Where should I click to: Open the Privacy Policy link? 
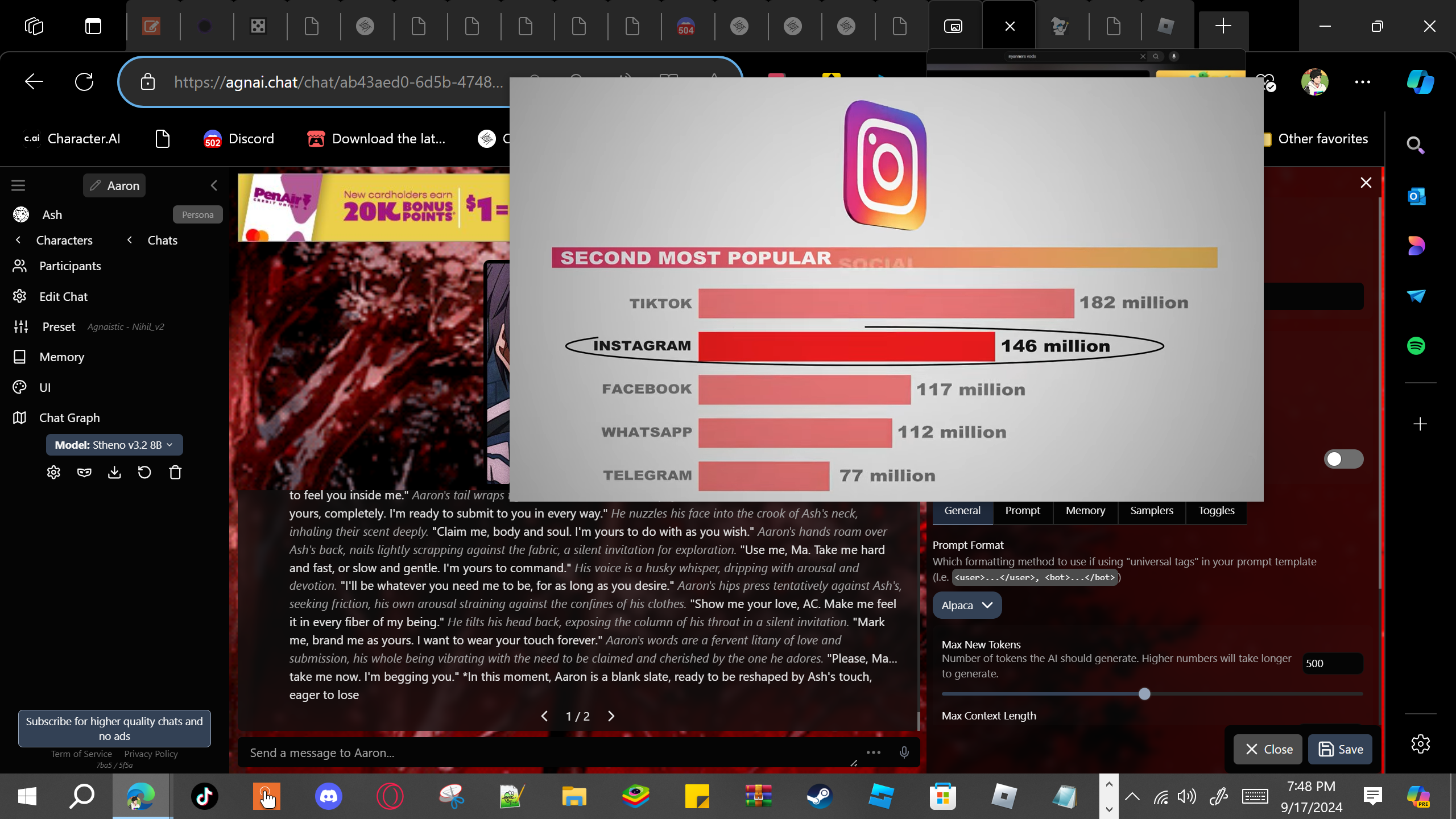pyautogui.click(x=151, y=754)
